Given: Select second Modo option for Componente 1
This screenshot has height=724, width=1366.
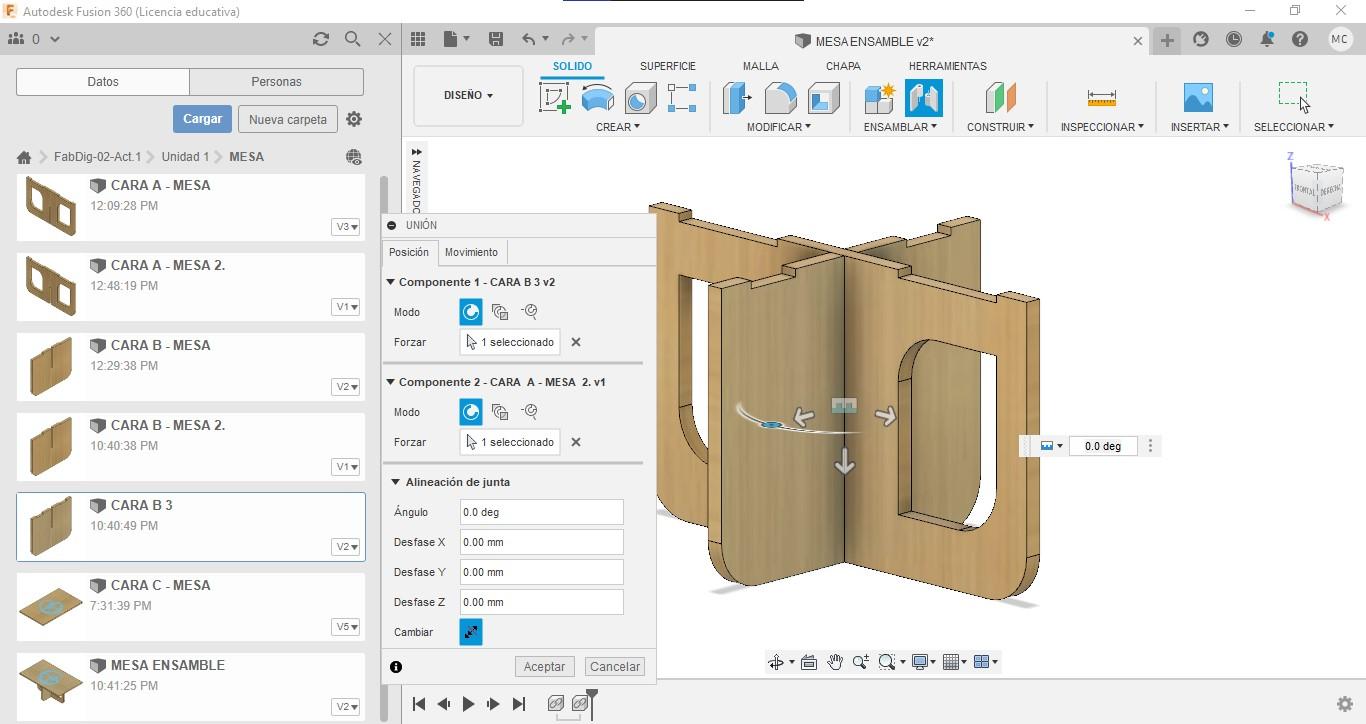Looking at the screenshot, I should [500, 312].
